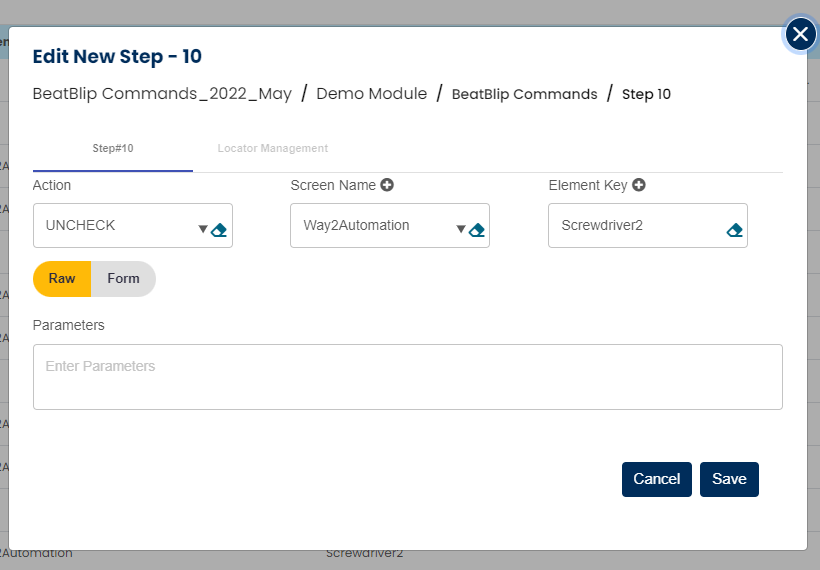Viewport: 820px width, 570px height.
Task: Clear the Action field with eraser icon
Action: coord(221,230)
